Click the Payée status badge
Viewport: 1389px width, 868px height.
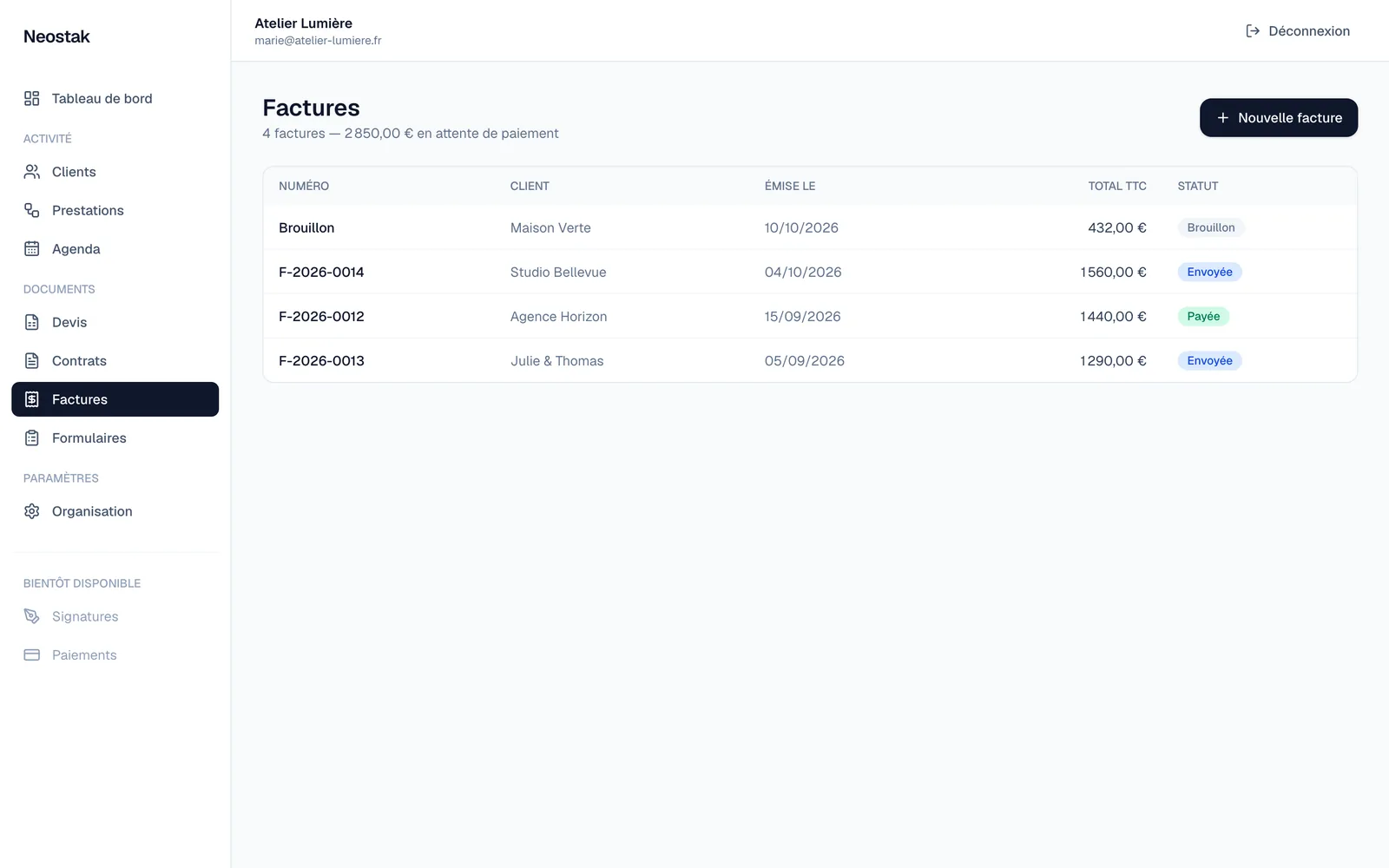(1203, 317)
